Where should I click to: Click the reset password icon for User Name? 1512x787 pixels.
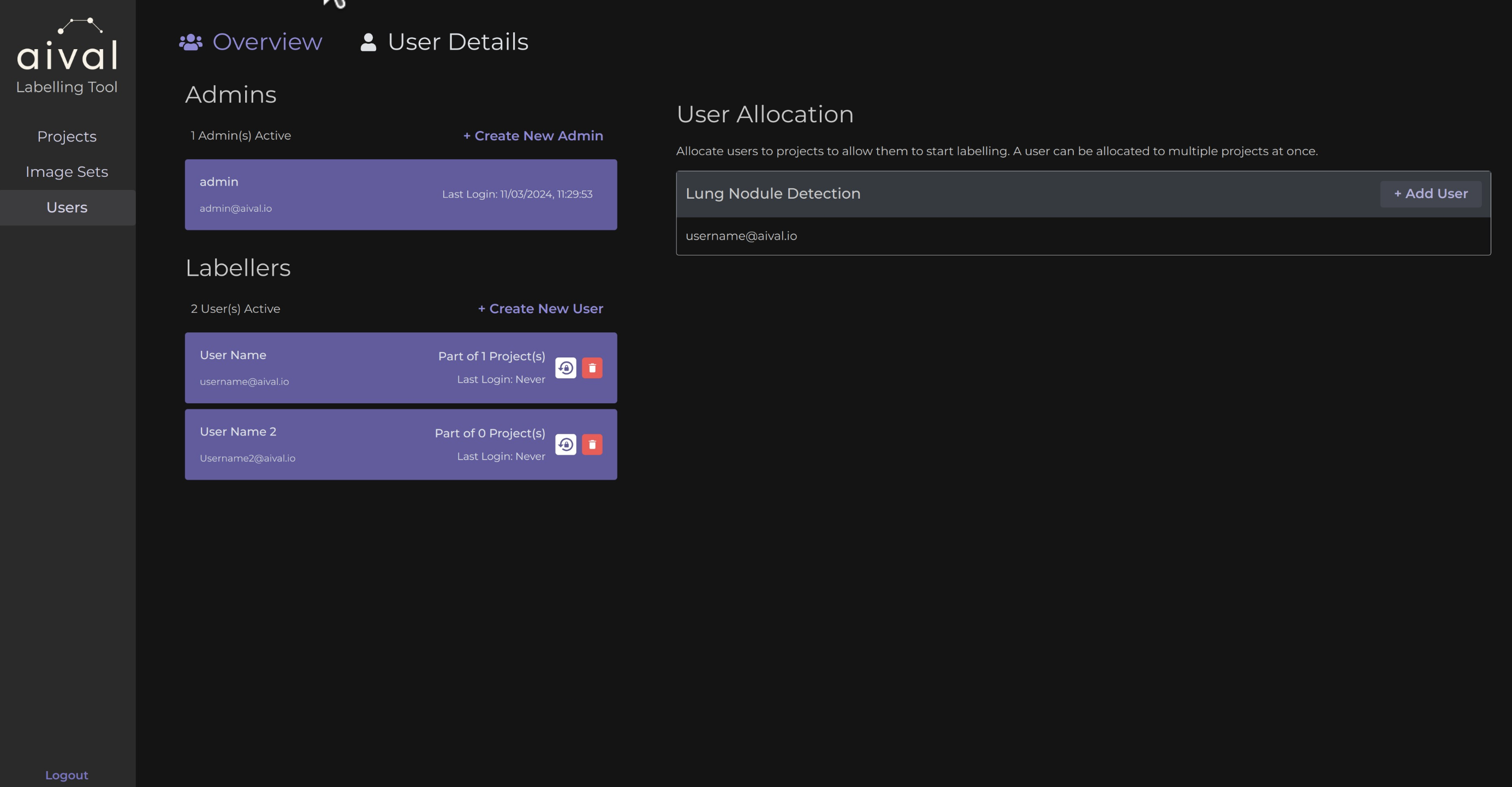[x=565, y=367]
